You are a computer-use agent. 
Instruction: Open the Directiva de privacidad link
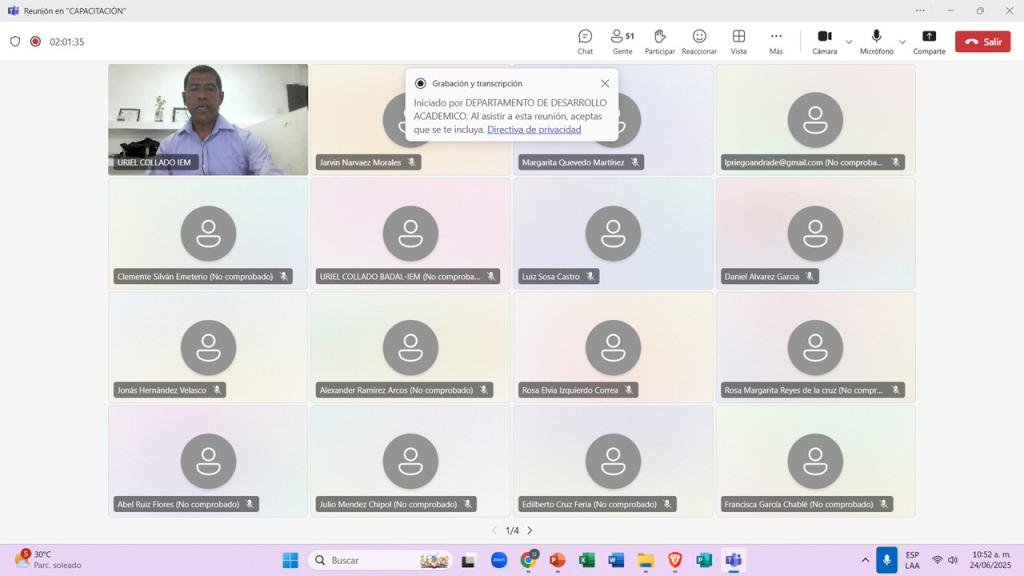(533, 130)
